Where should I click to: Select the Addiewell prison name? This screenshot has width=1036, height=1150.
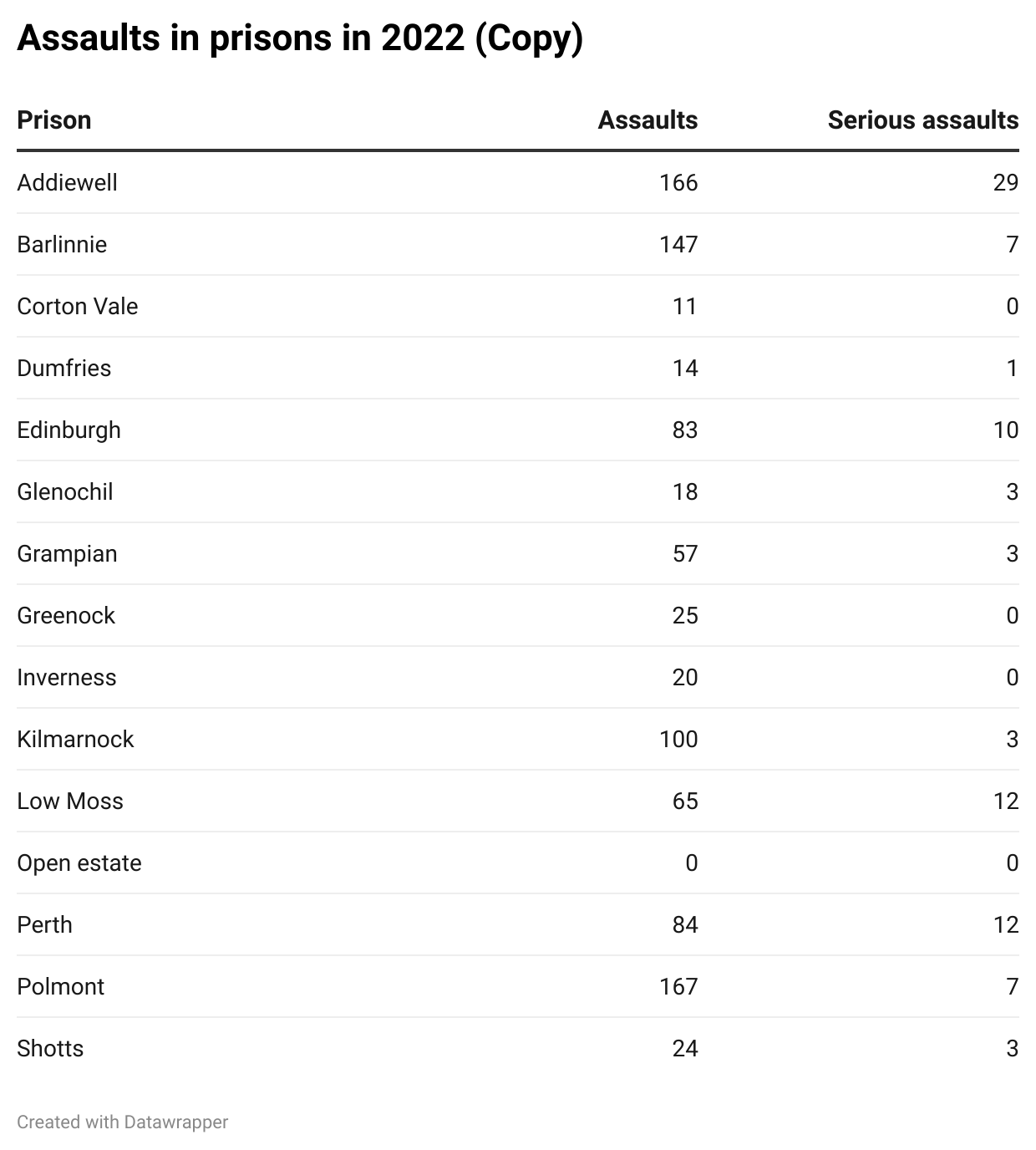click(x=67, y=182)
